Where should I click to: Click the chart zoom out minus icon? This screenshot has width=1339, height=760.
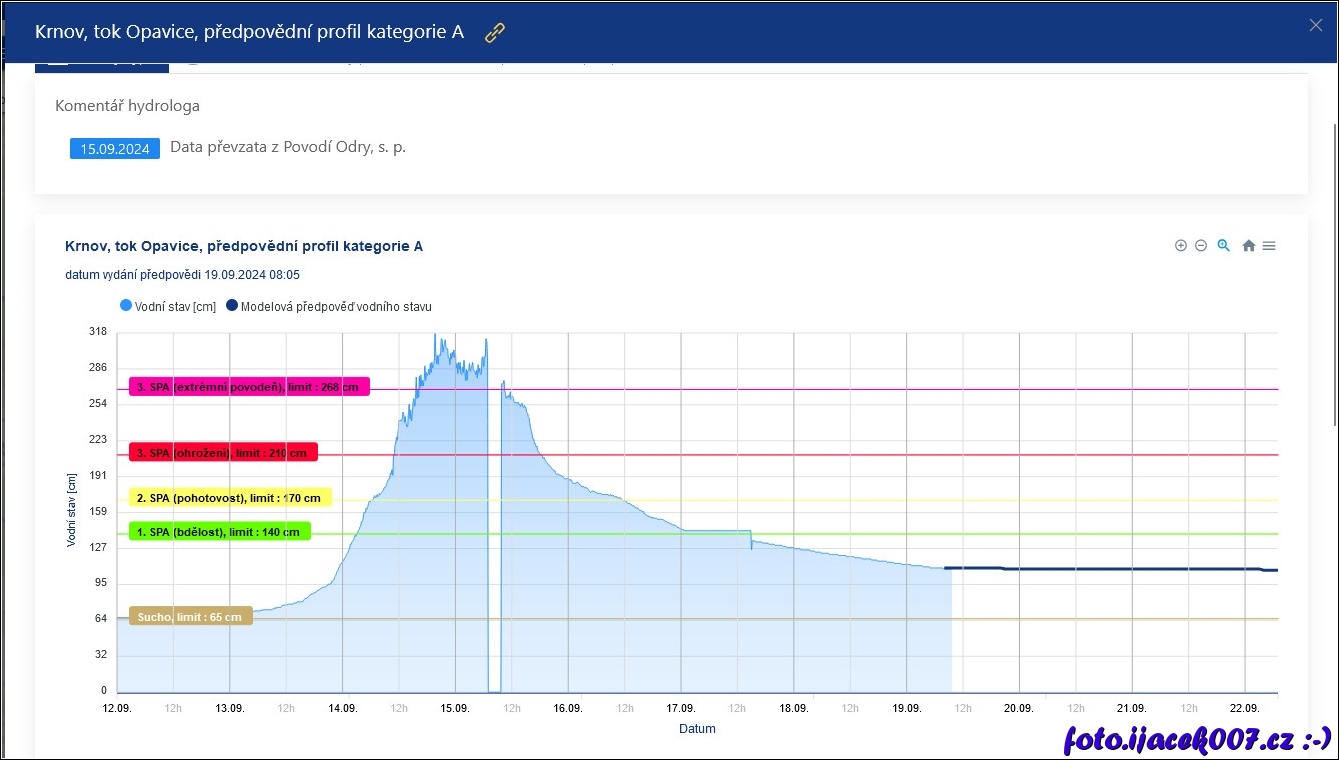click(1201, 246)
